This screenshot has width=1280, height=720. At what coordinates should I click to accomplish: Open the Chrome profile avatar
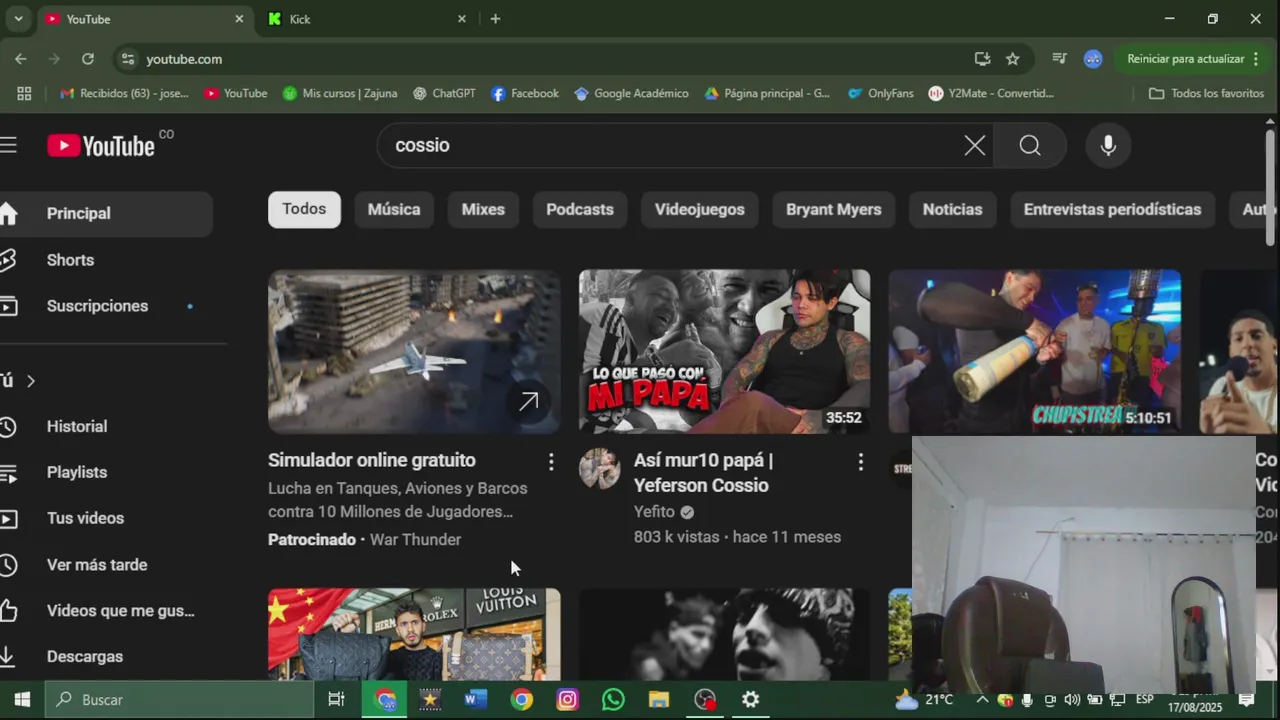[x=1093, y=59]
